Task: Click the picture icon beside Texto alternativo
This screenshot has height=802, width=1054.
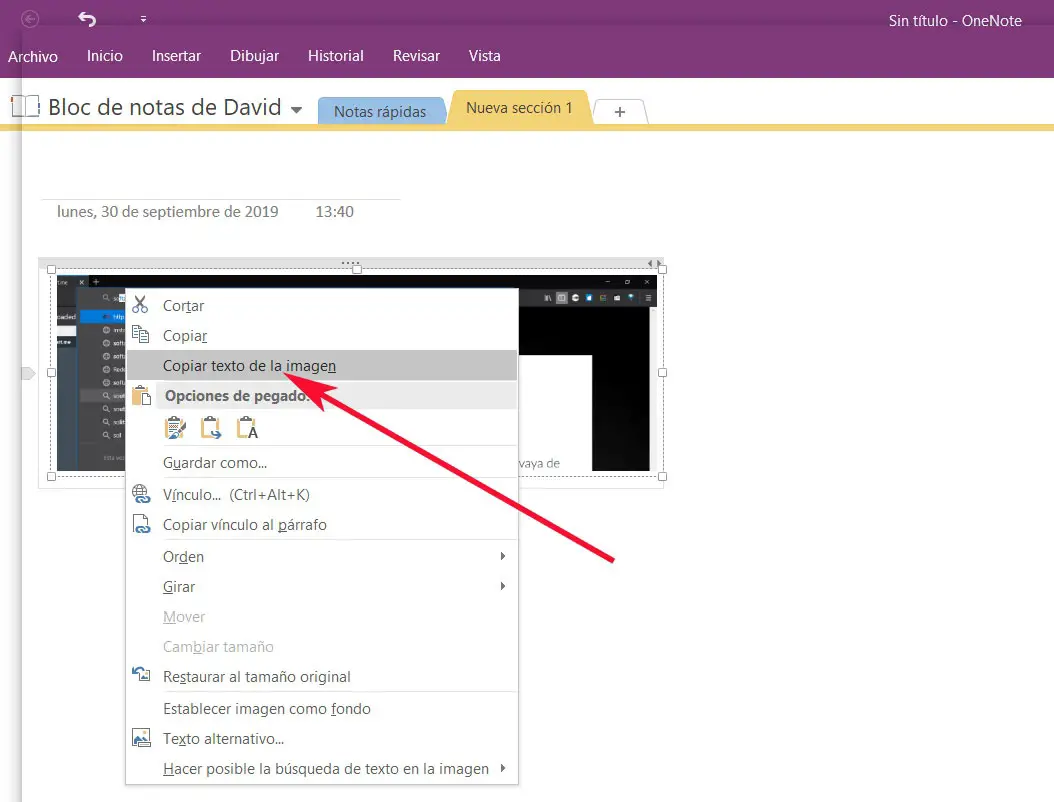Action: (141, 737)
